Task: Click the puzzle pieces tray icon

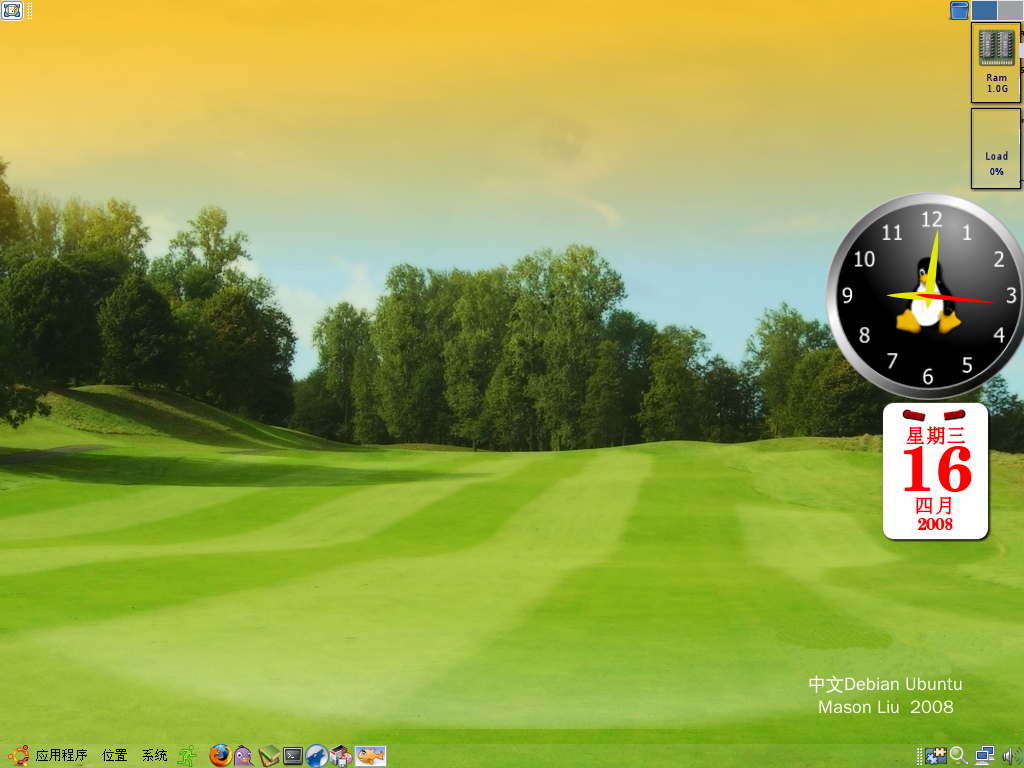Action: point(936,756)
